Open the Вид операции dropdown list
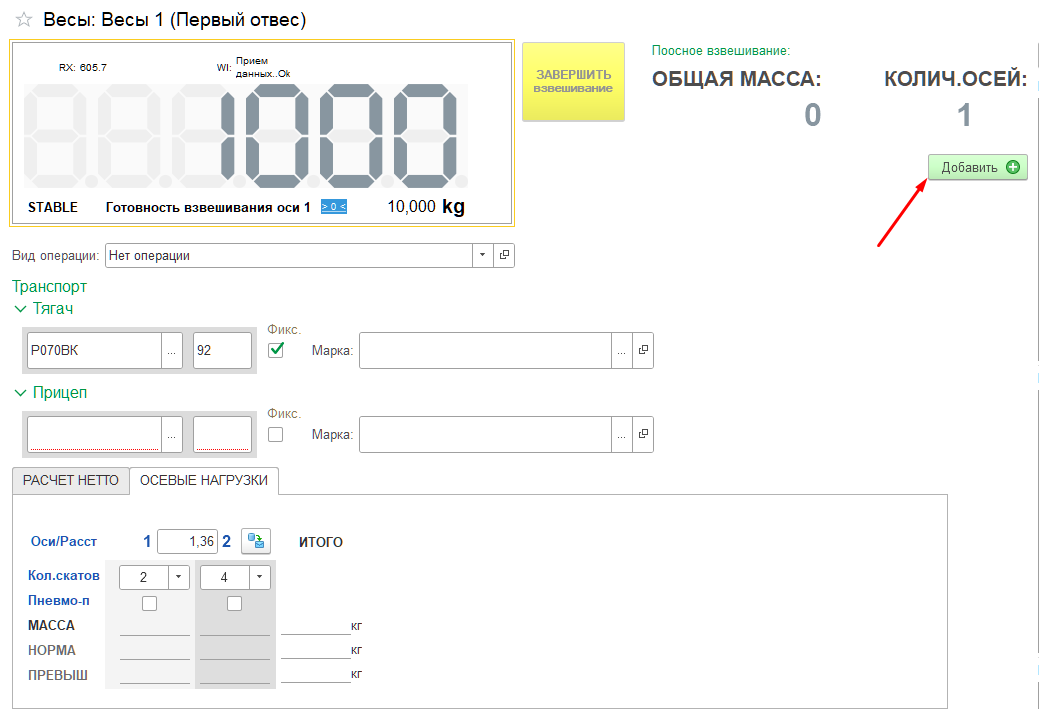The height and width of the screenshot is (709, 1039). click(x=483, y=255)
